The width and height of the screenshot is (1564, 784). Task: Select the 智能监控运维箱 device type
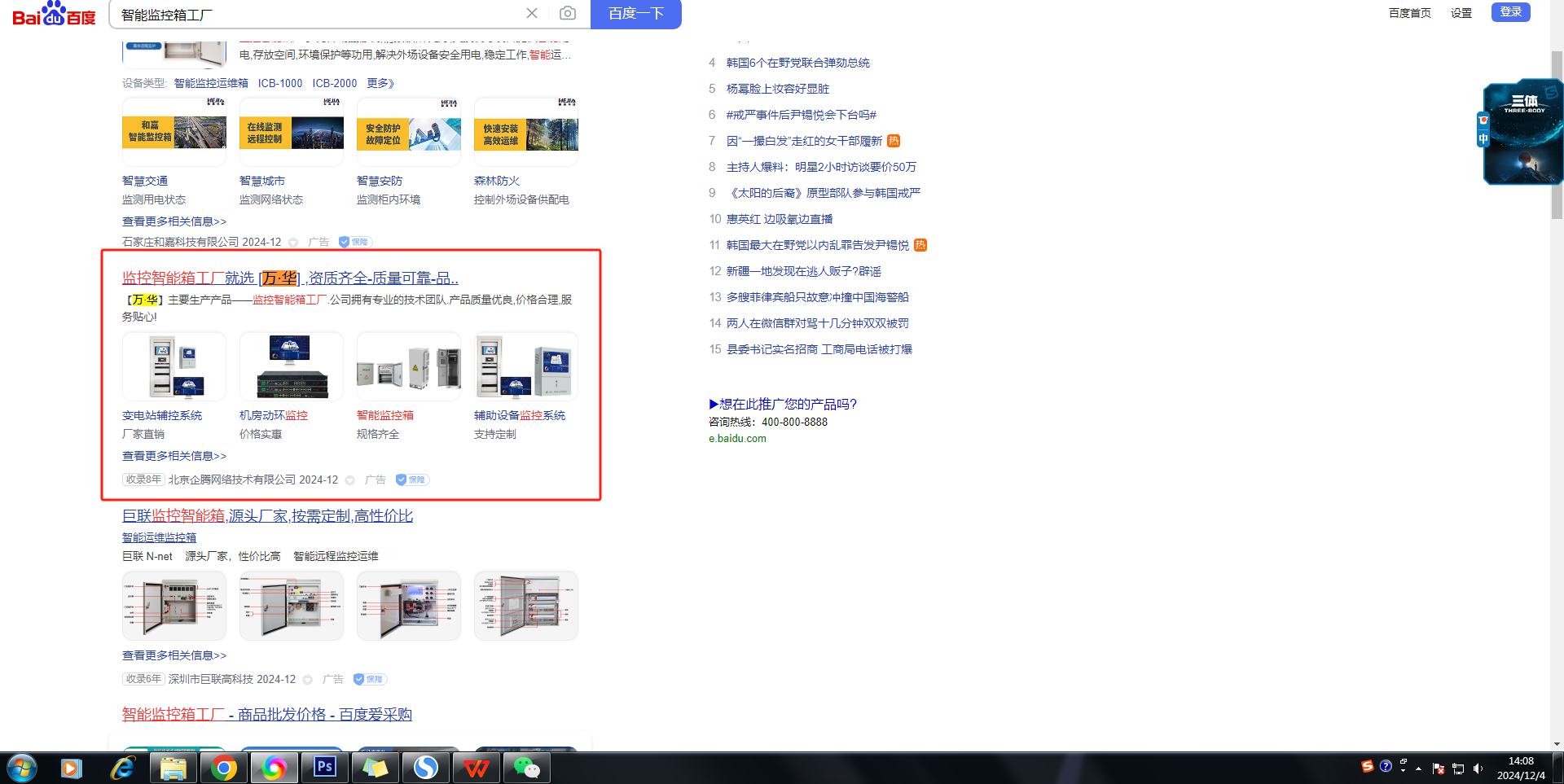(211, 83)
